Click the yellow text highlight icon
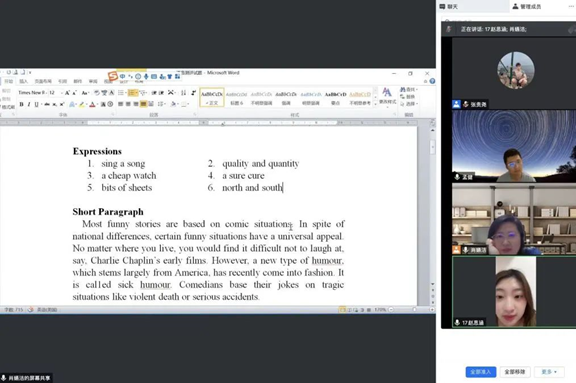 coord(82,105)
